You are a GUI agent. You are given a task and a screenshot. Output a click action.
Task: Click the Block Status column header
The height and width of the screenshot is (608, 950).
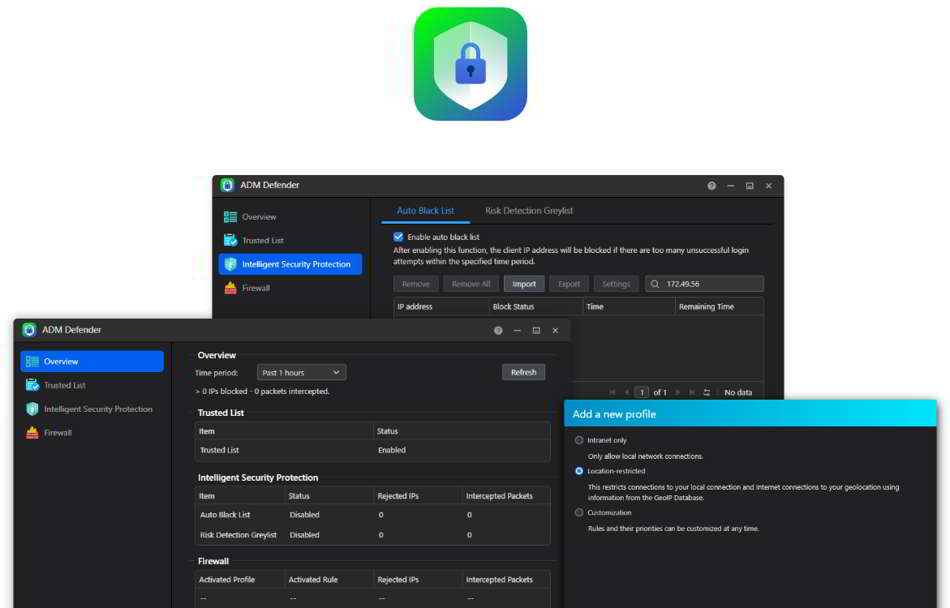pyautogui.click(x=536, y=306)
